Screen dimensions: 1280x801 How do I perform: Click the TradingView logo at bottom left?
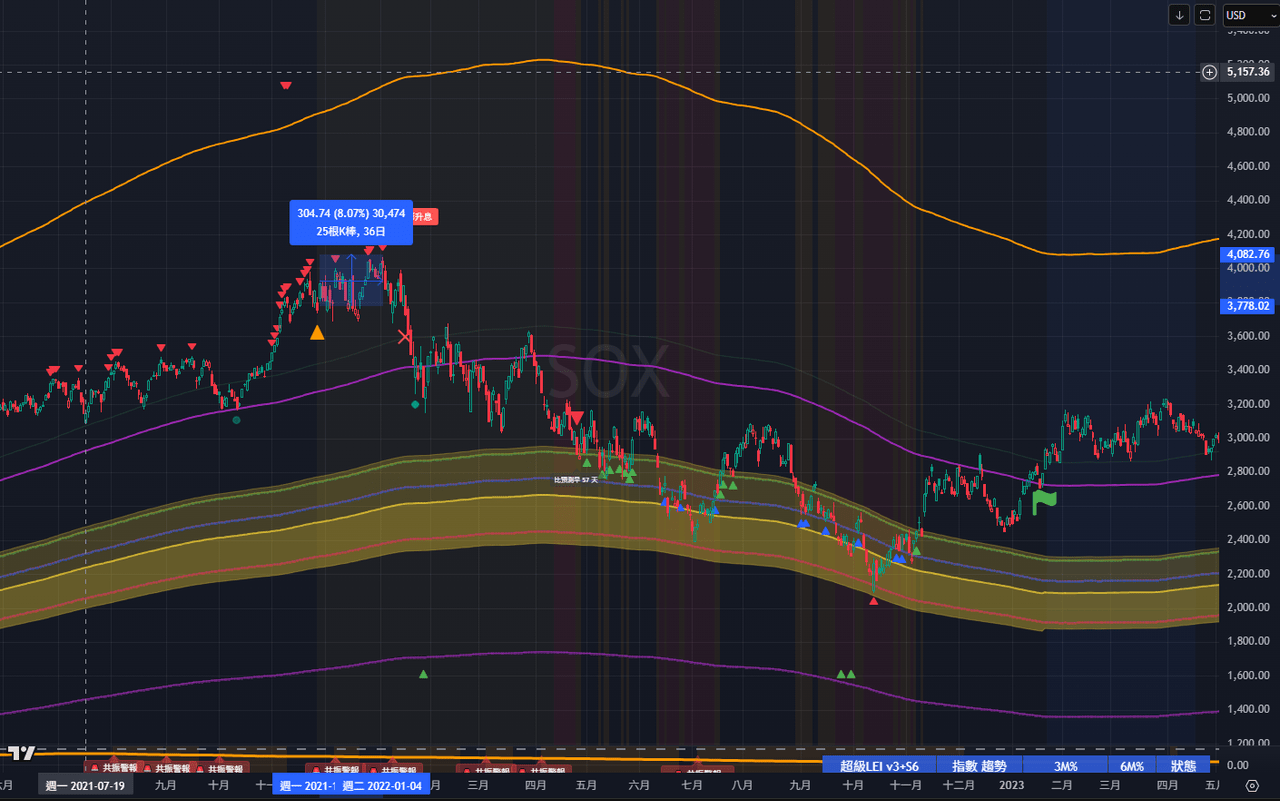(23, 753)
